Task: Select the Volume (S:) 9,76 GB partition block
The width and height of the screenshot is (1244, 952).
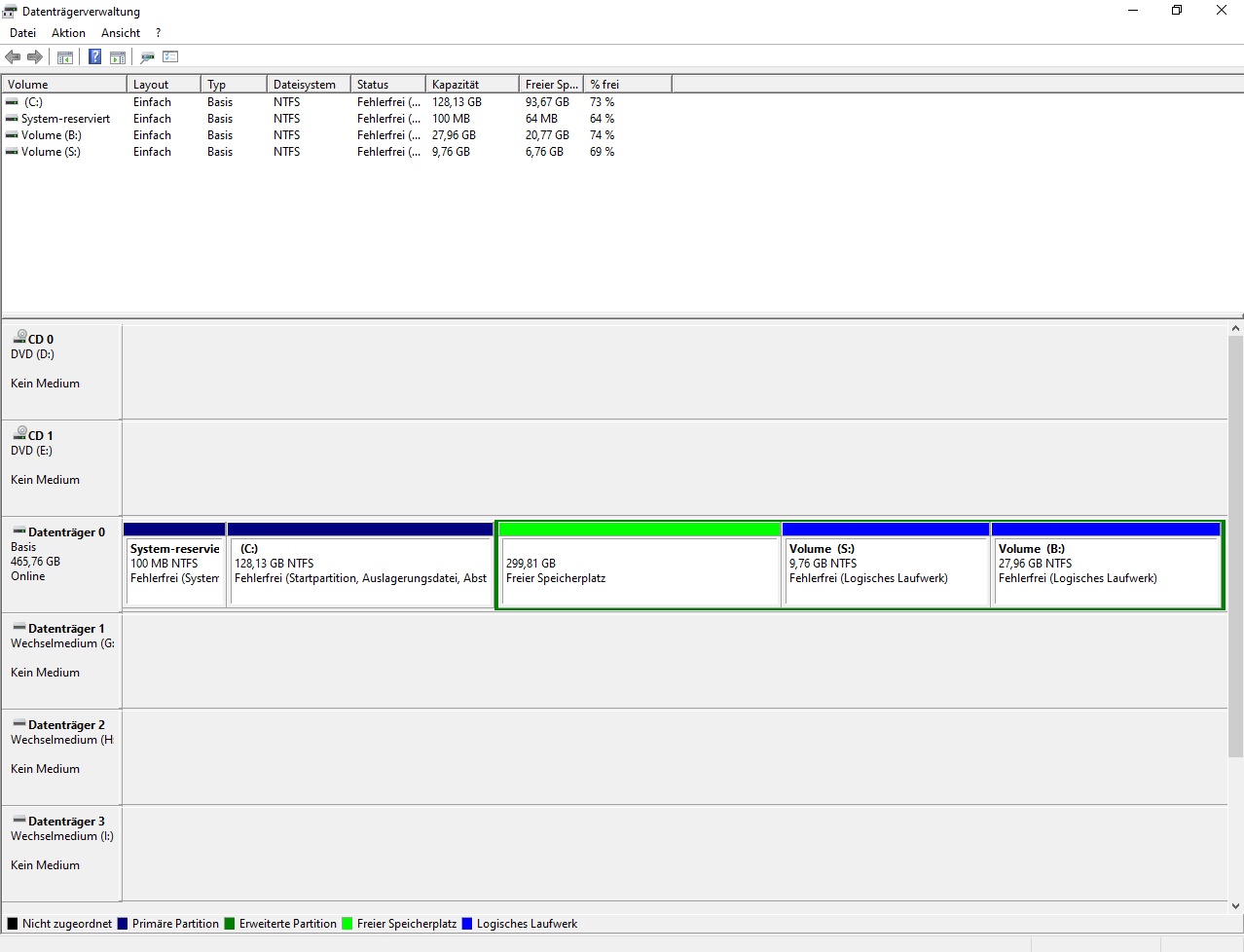Action: point(886,566)
